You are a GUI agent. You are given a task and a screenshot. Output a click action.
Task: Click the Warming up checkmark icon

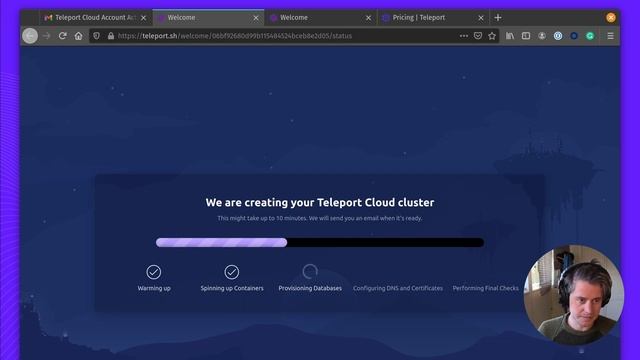point(153,272)
